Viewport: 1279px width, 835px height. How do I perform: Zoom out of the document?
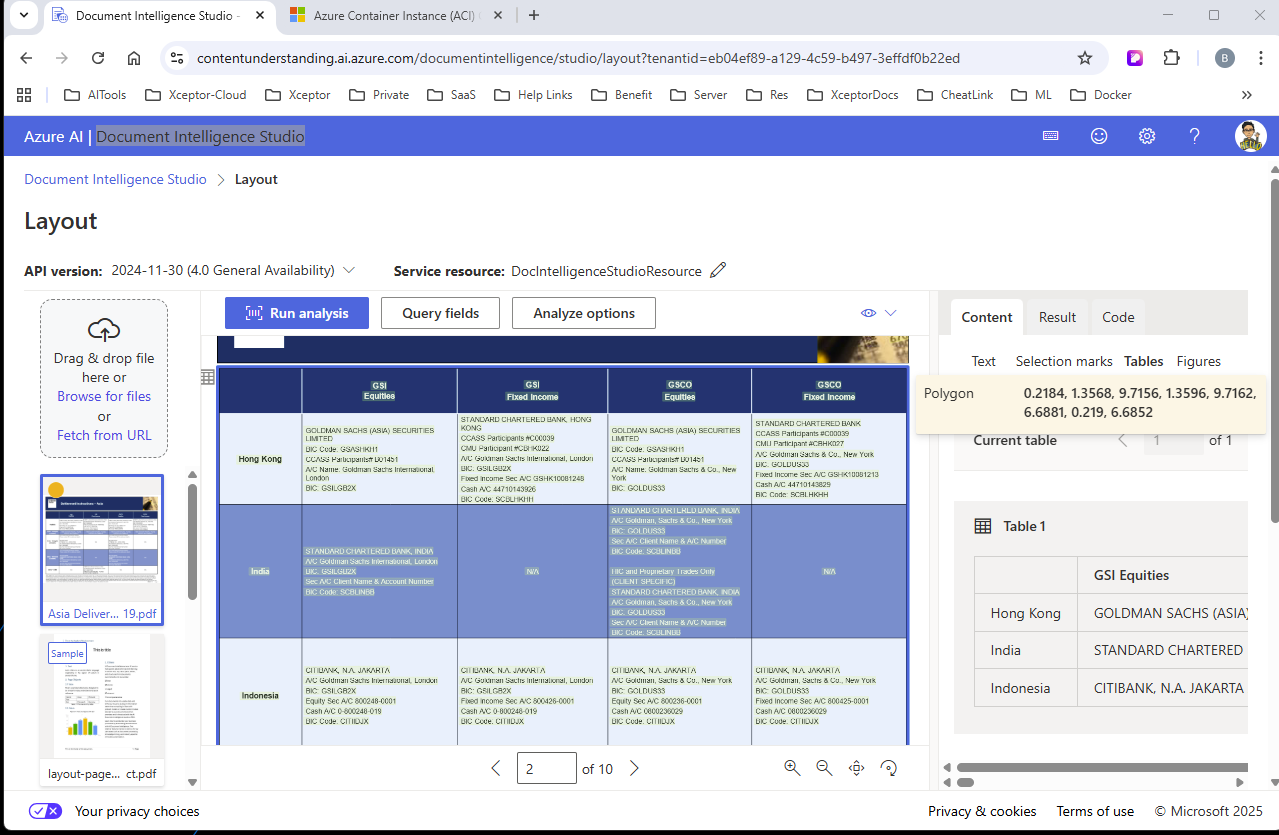(x=824, y=768)
